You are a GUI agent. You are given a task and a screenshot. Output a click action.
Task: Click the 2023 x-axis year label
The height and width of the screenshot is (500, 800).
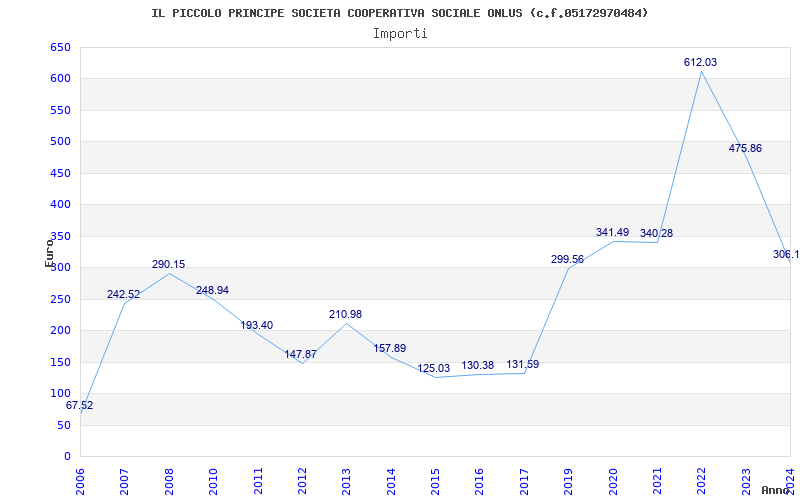746,481
